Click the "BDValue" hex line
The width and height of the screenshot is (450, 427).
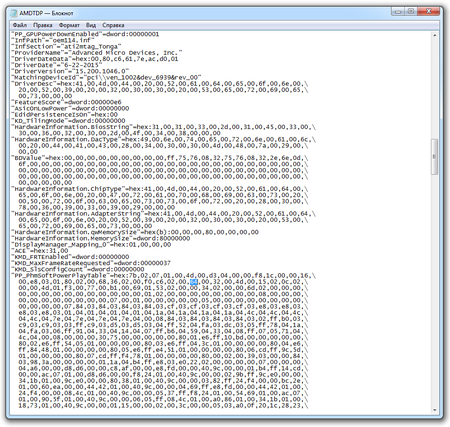[x=160, y=158]
